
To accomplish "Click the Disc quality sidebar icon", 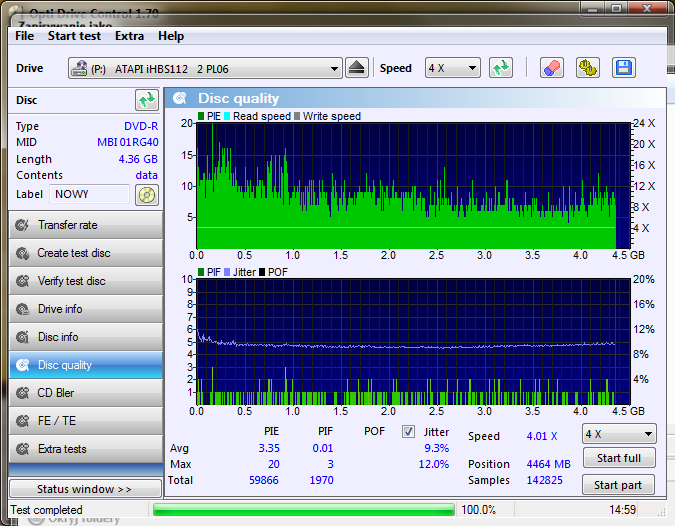I will (22, 365).
